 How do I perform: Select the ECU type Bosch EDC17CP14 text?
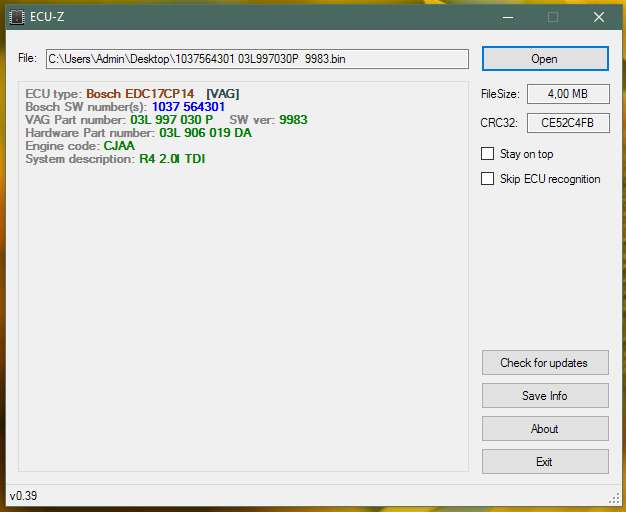click(x=140, y=94)
